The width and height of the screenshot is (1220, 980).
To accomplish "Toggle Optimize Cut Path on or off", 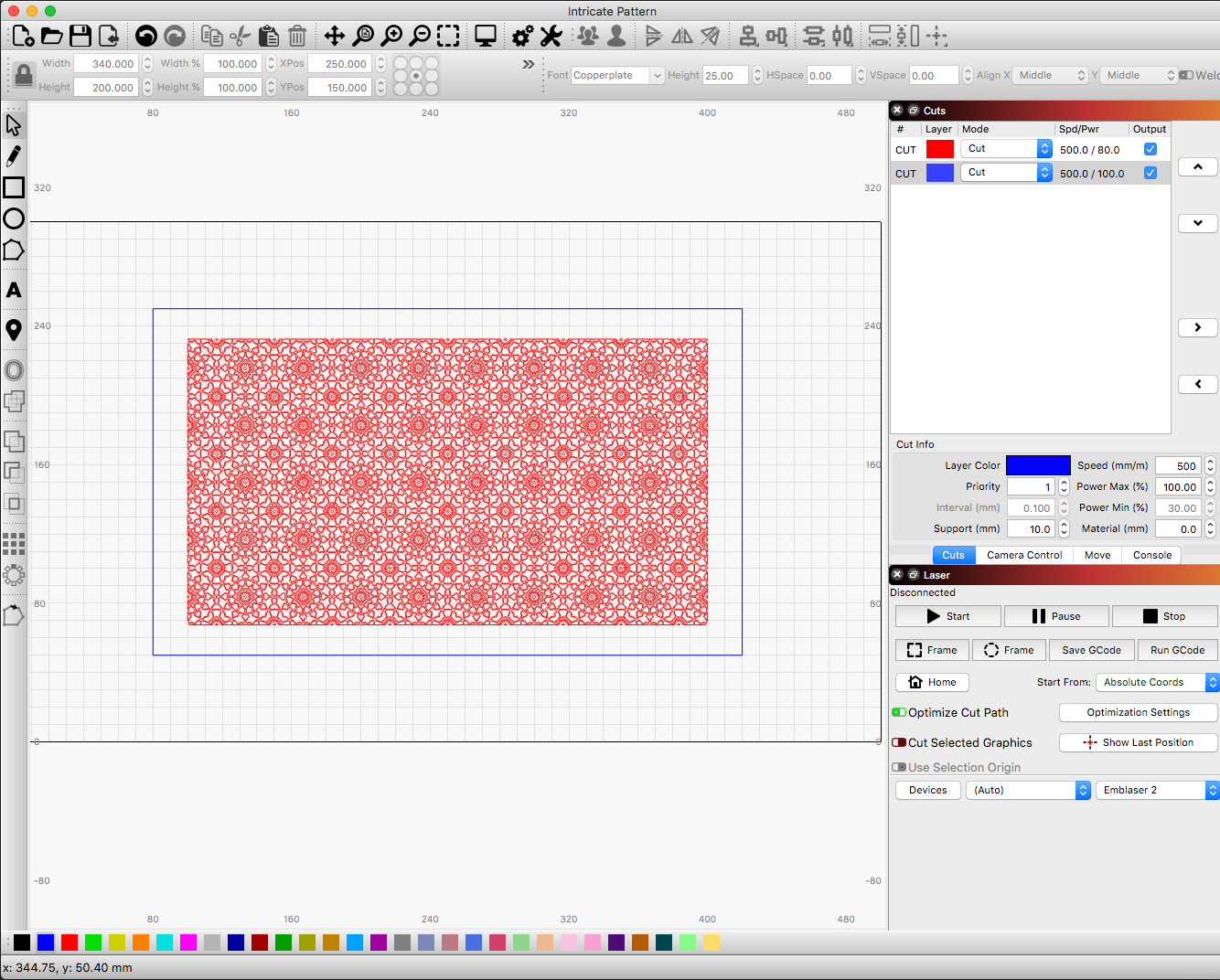I will [x=900, y=712].
